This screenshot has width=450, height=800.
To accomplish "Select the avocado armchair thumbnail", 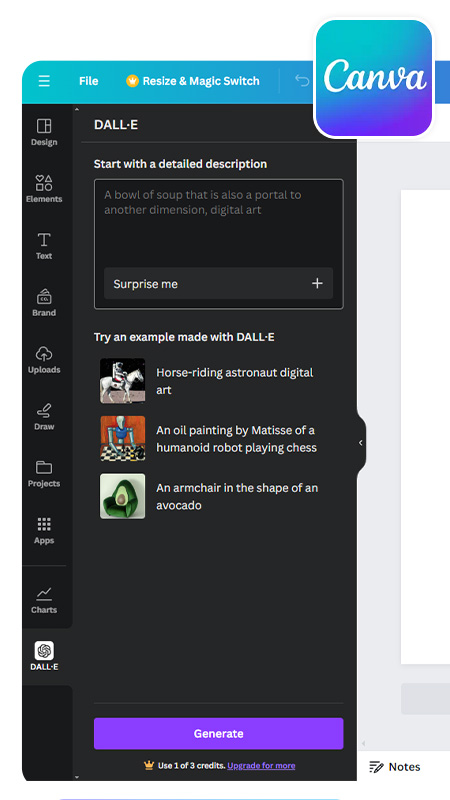I will point(122,496).
